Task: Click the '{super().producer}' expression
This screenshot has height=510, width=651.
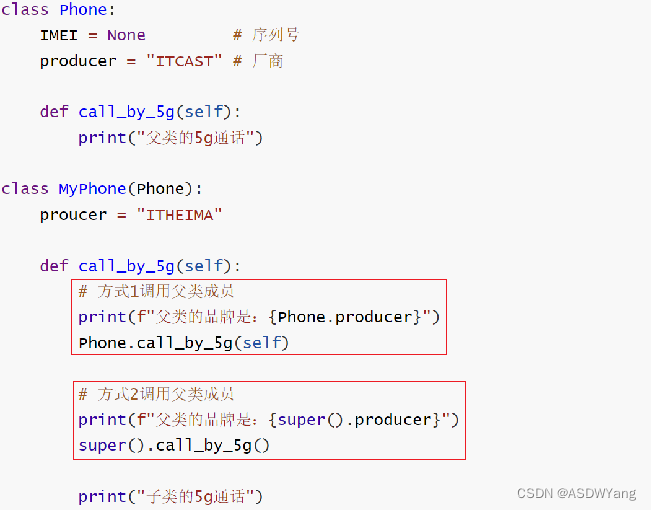Action: click(358, 419)
